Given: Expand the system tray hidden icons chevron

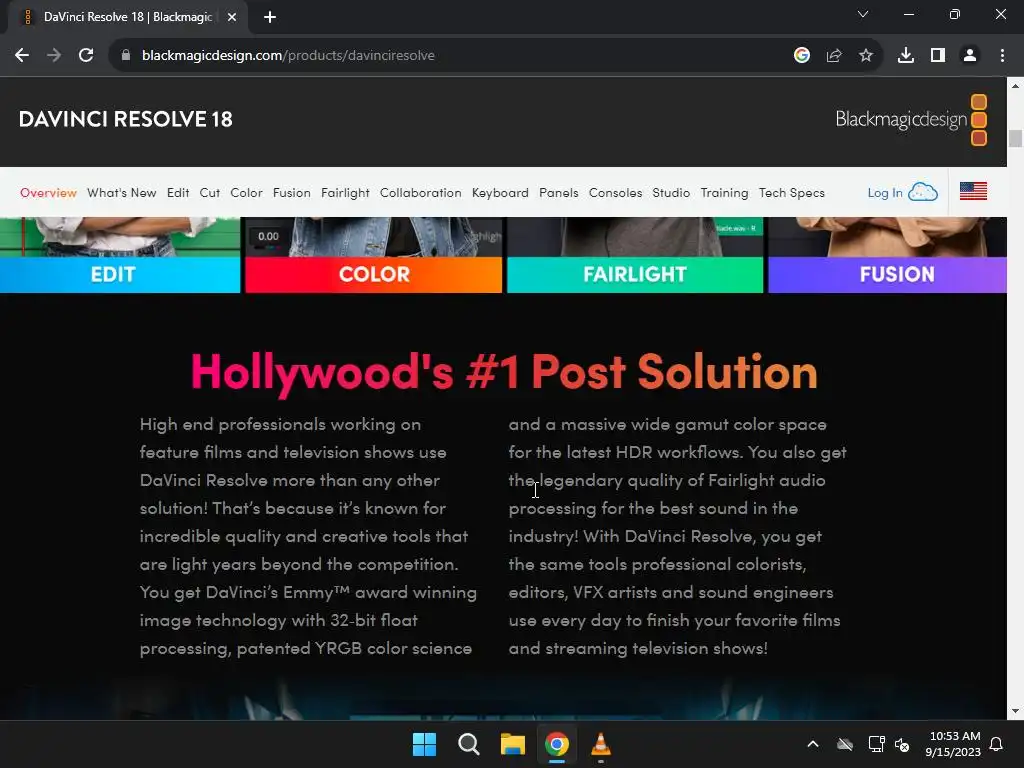Looking at the screenshot, I should (813, 744).
